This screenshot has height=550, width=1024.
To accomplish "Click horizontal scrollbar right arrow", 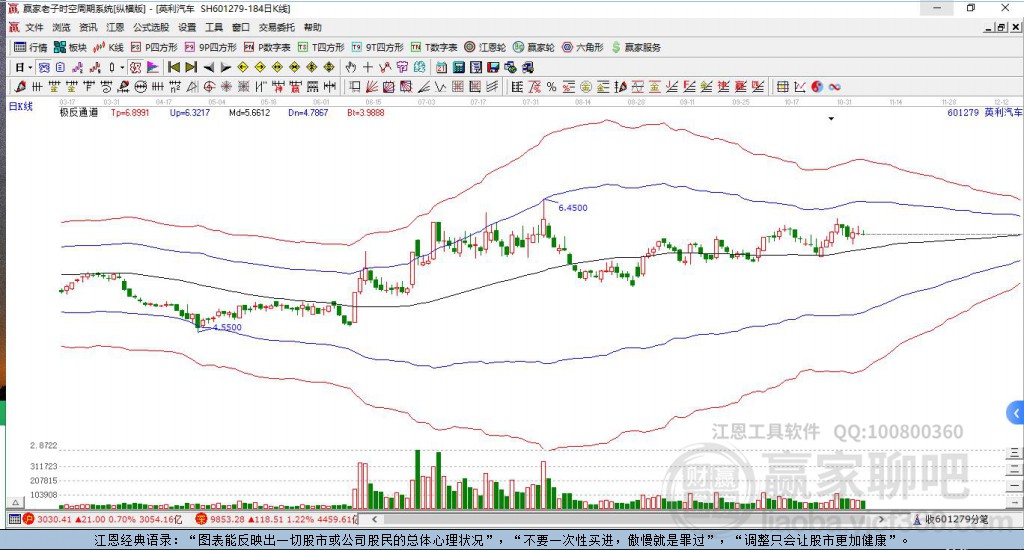I will click(x=881, y=519).
